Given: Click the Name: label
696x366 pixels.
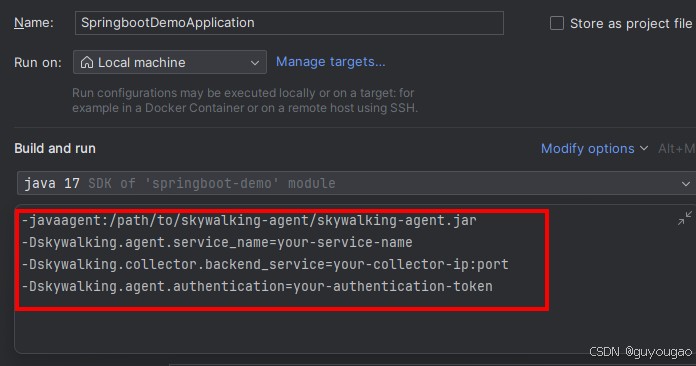Looking at the screenshot, I should coord(34,23).
